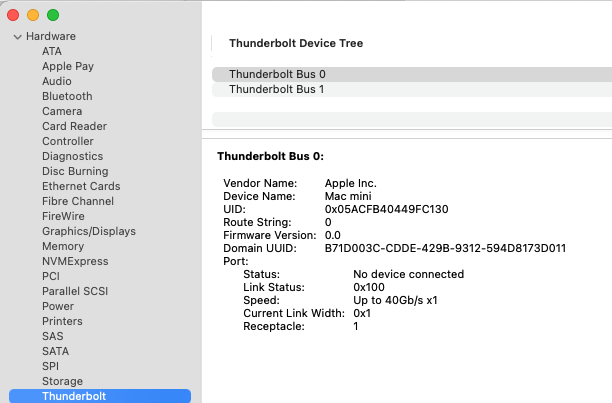The width and height of the screenshot is (612, 403).
Task: Open NVMExpress hardware details
Action: (74, 261)
